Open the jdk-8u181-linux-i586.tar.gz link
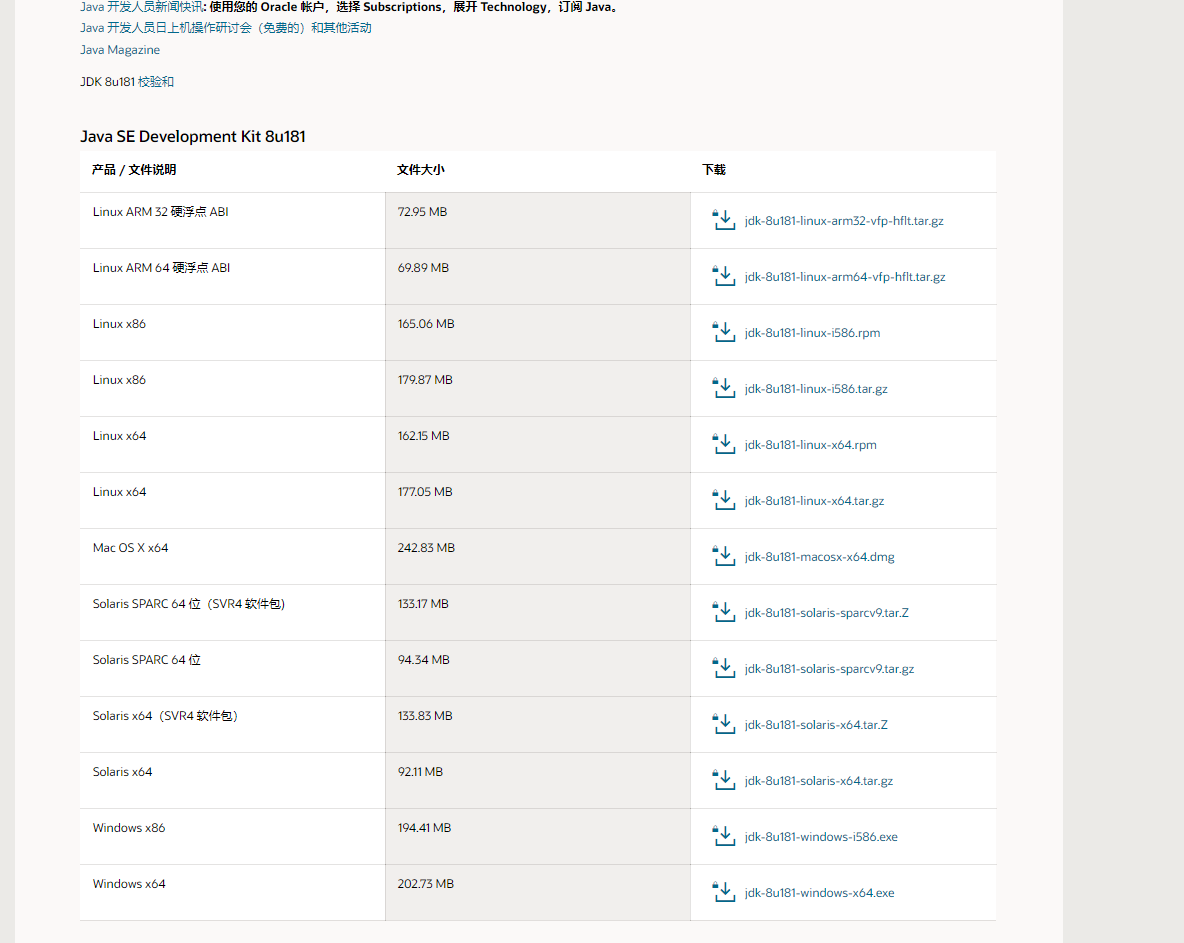The width and height of the screenshot is (1184, 943). [816, 388]
